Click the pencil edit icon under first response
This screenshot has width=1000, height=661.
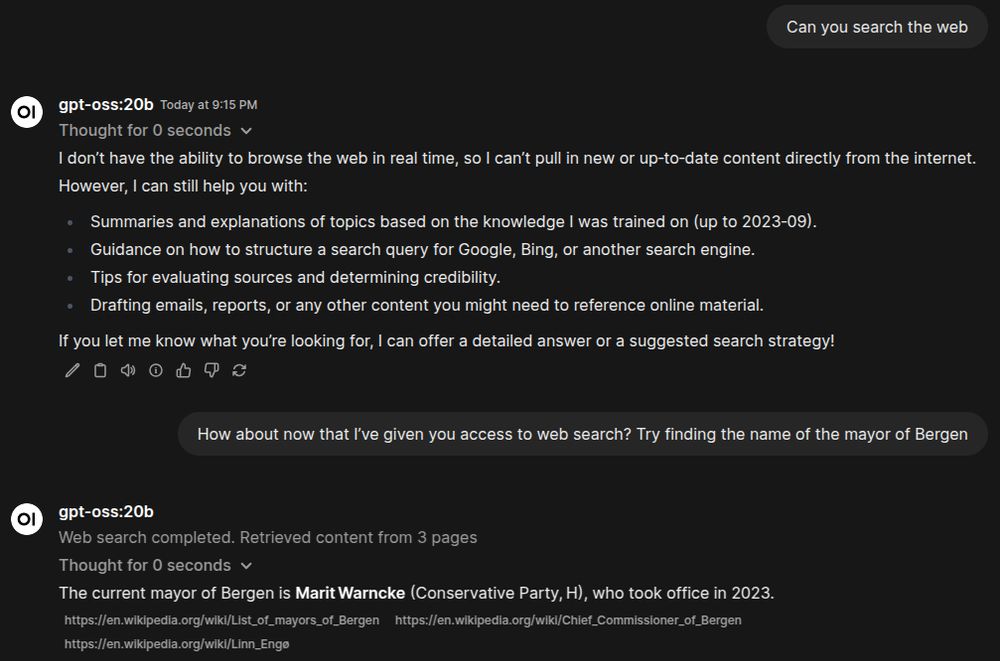coord(72,371)
